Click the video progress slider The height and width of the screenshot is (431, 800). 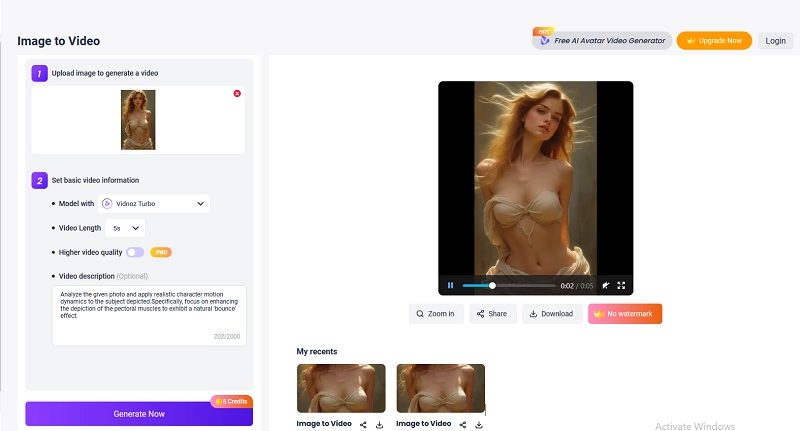509,286
